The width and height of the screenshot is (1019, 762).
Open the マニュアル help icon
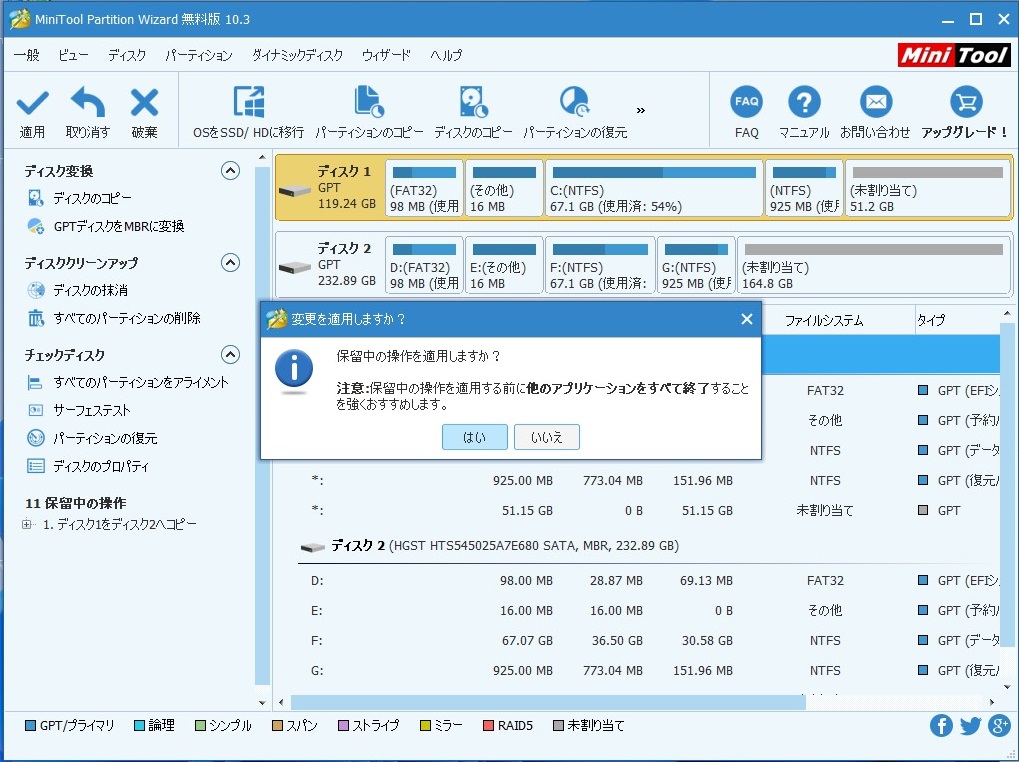804,103
